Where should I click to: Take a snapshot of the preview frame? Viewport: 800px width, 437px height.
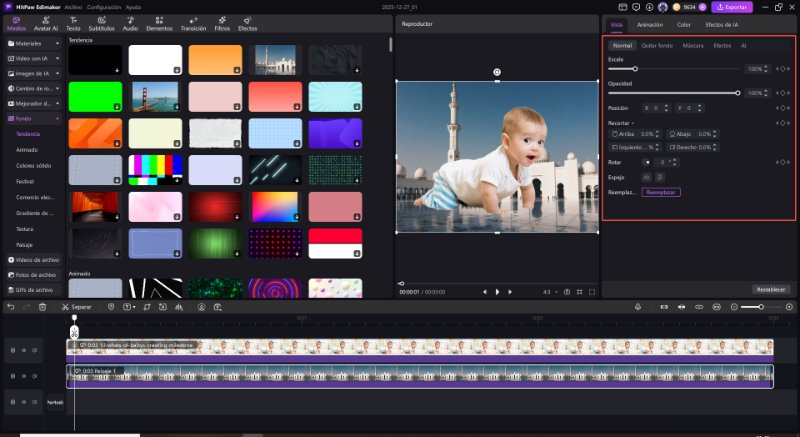click(x=567, y=292)
